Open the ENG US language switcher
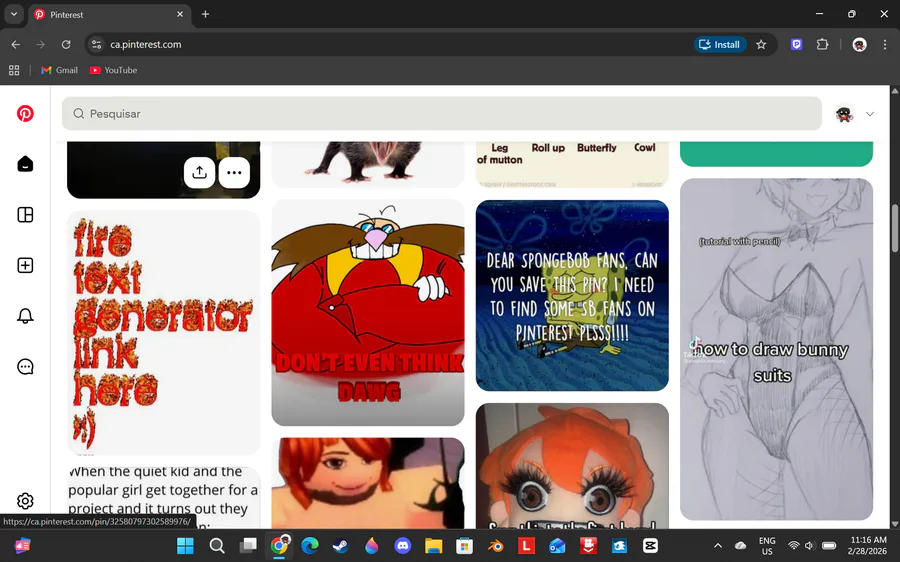 point(767,545)
